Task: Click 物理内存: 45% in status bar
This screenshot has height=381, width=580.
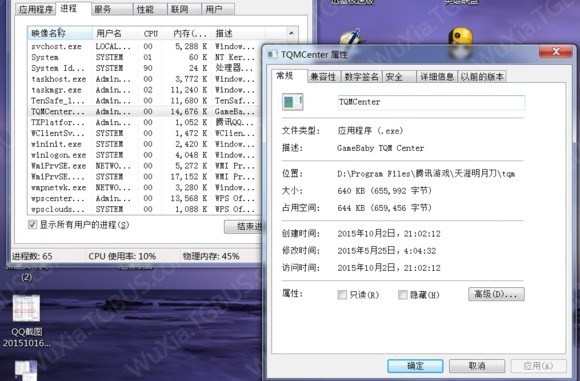Action: click(211, 256)
